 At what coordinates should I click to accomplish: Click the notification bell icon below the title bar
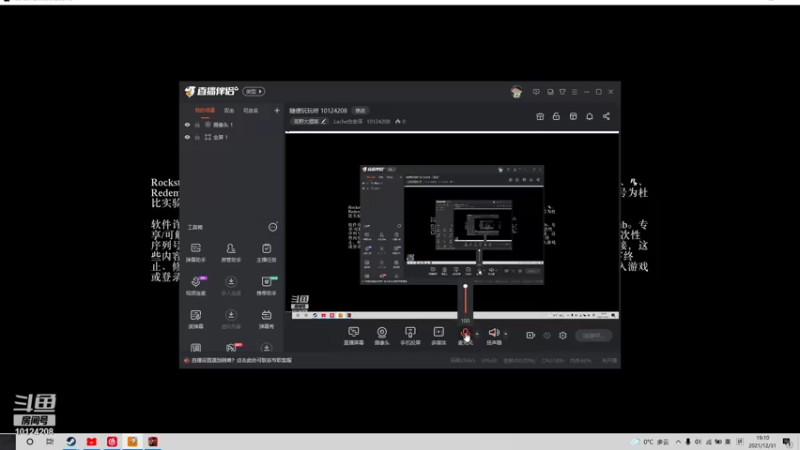589,116
